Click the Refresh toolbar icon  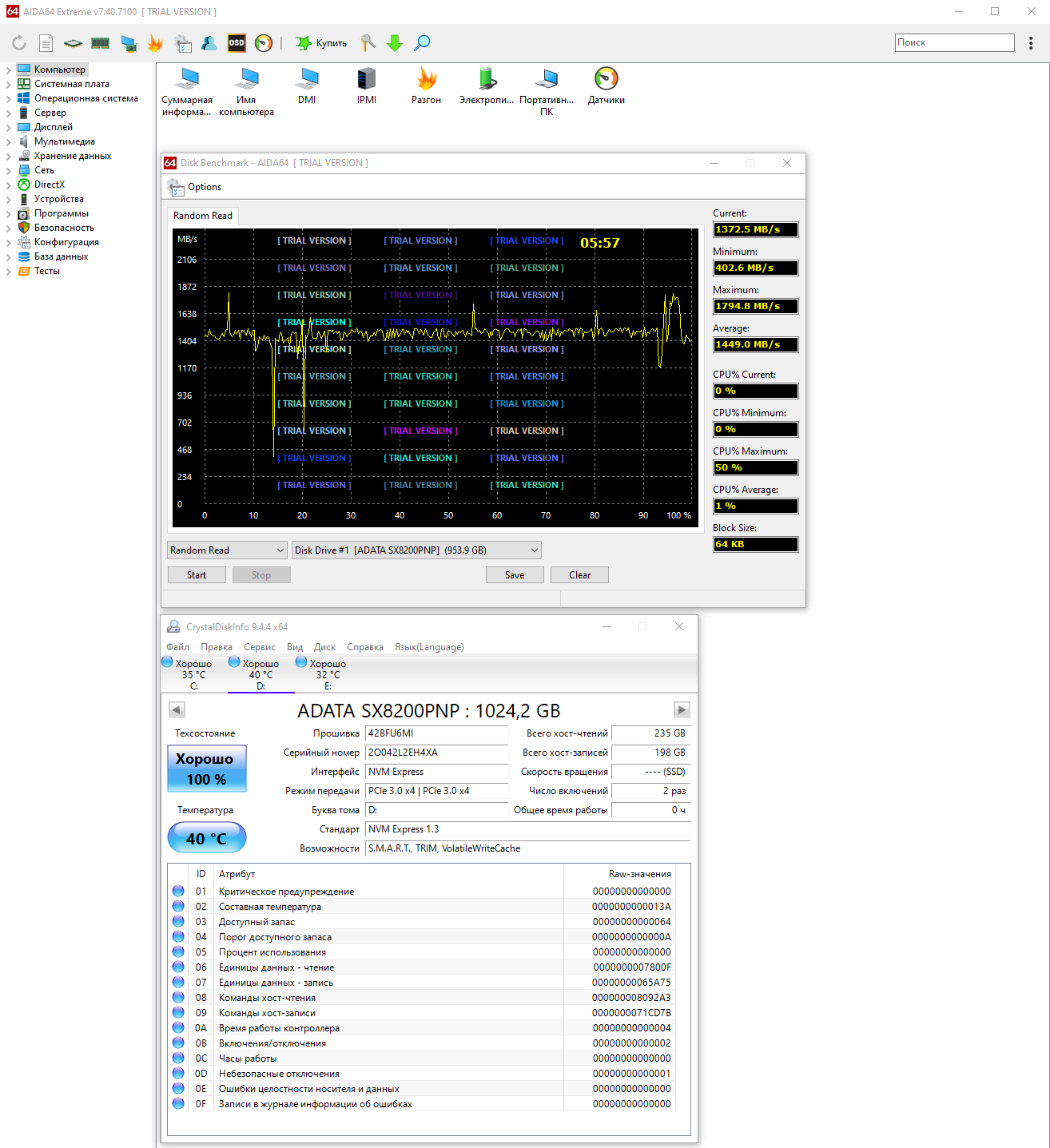pyautogui.click(x=19, y=43)
